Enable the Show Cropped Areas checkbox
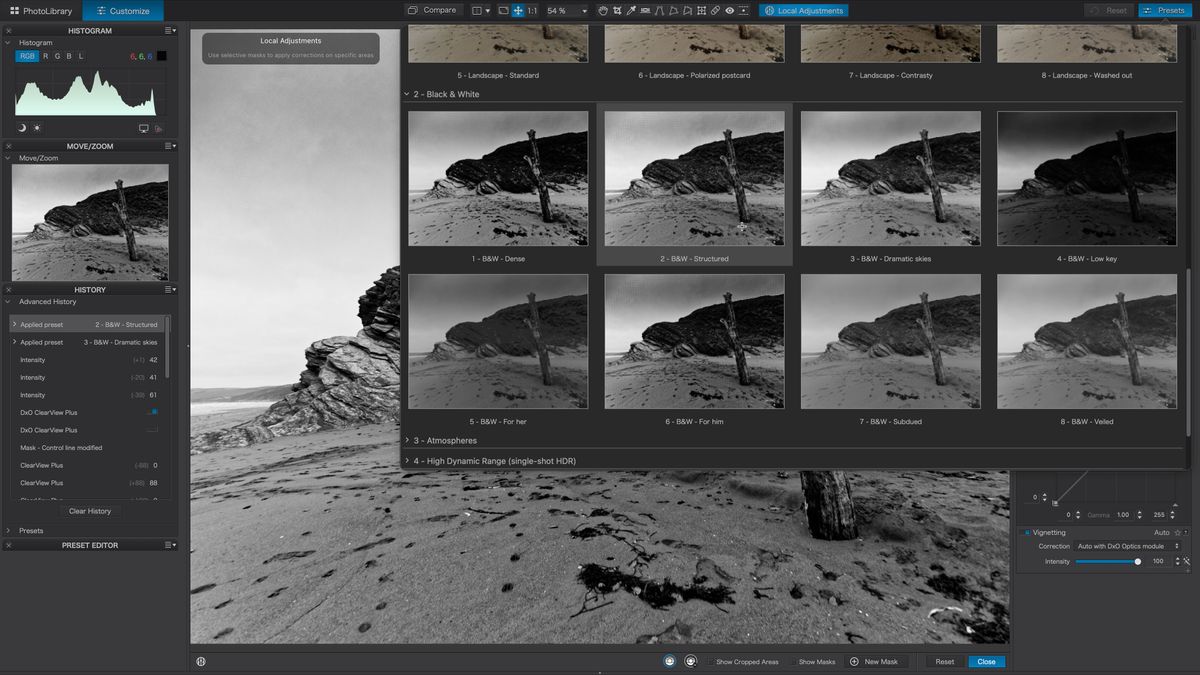The image size is (1200, 675). tap(709, 661)
